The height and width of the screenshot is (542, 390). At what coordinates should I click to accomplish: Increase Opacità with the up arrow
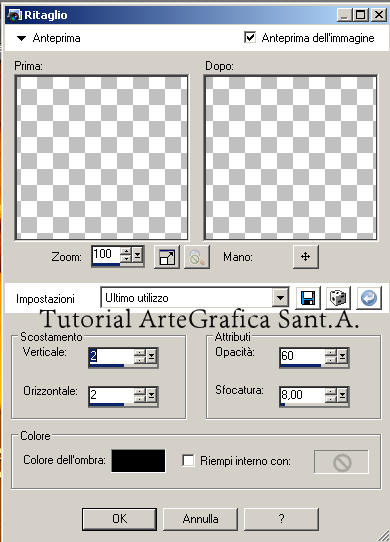pyautogui.click(x=331, y=353)
